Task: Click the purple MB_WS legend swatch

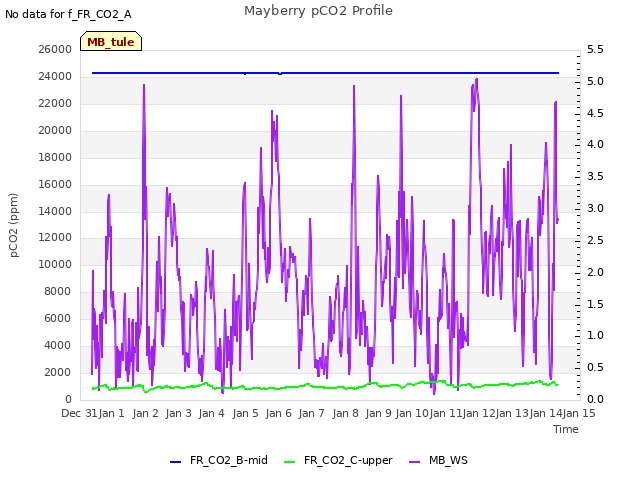Action: (x=414, y=462)
